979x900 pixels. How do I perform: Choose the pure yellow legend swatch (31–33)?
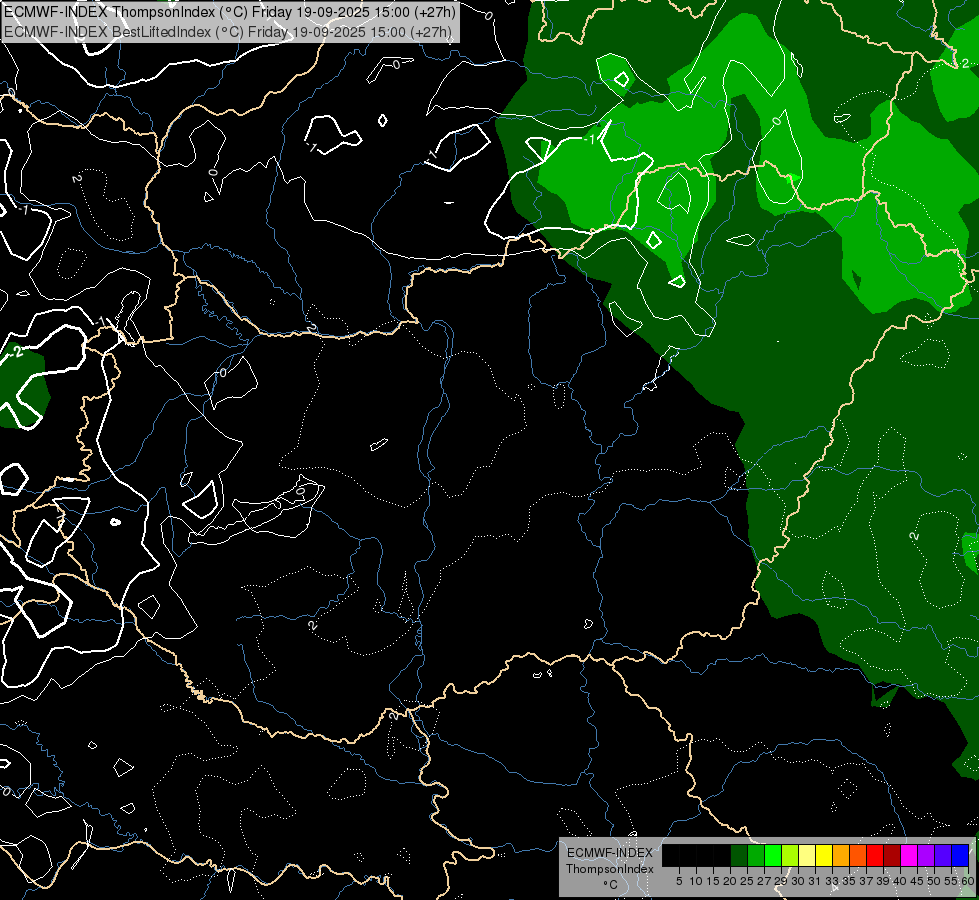coord(823,855)
